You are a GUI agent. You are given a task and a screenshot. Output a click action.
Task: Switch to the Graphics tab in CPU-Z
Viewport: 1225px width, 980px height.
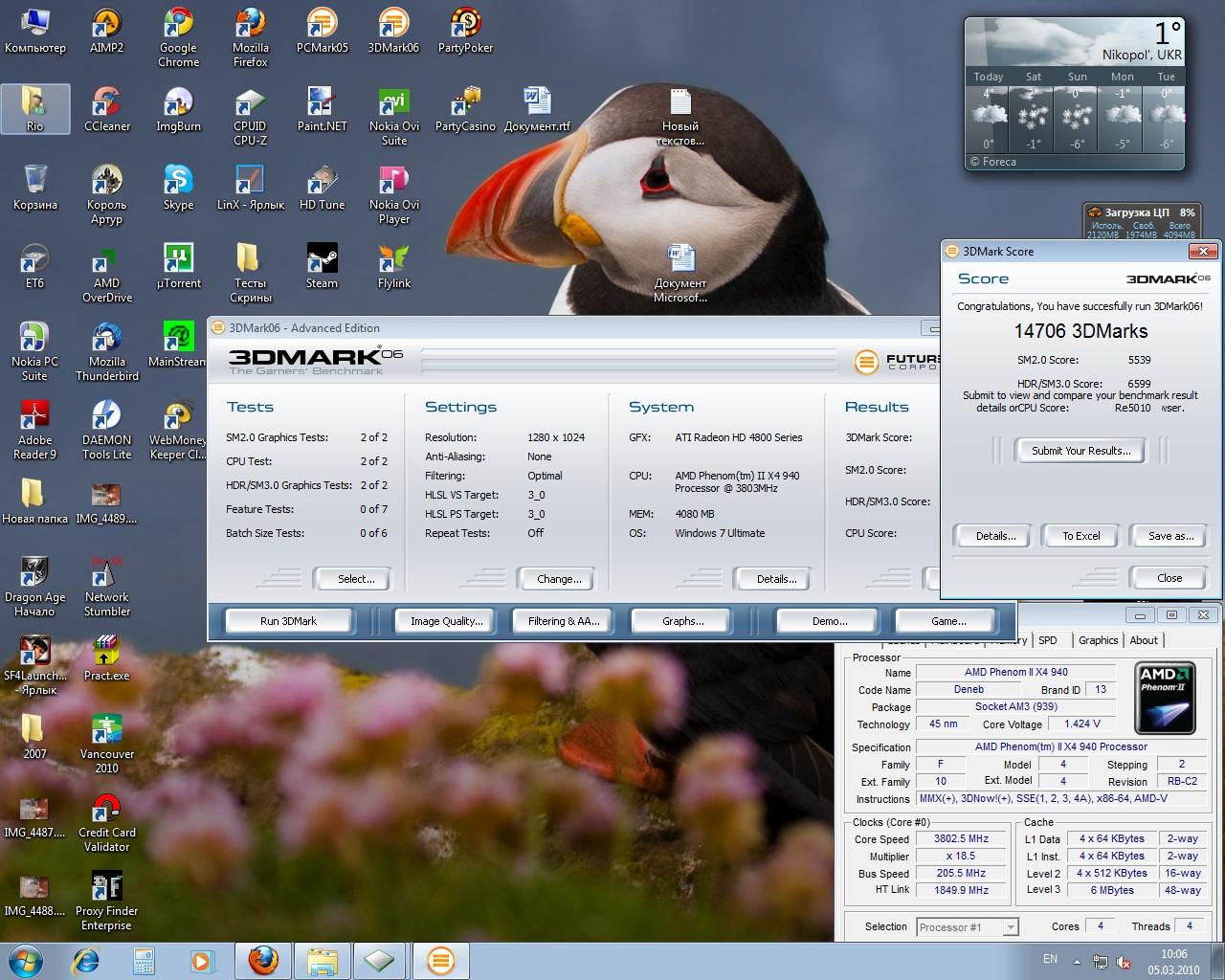coord(1098,640)
